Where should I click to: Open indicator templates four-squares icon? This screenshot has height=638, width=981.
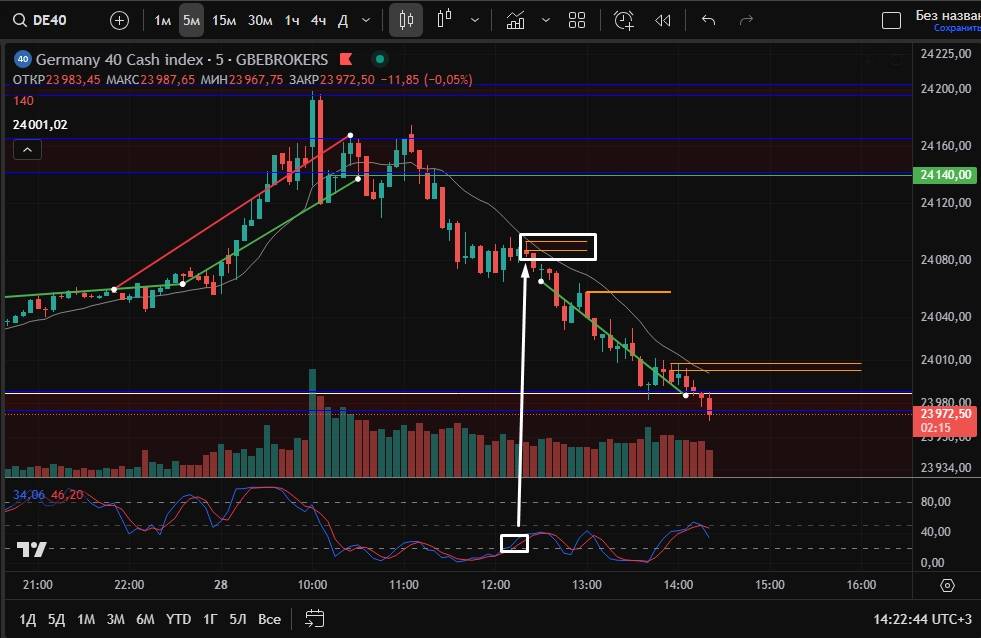pyautogui.click(x=576, y=20)
